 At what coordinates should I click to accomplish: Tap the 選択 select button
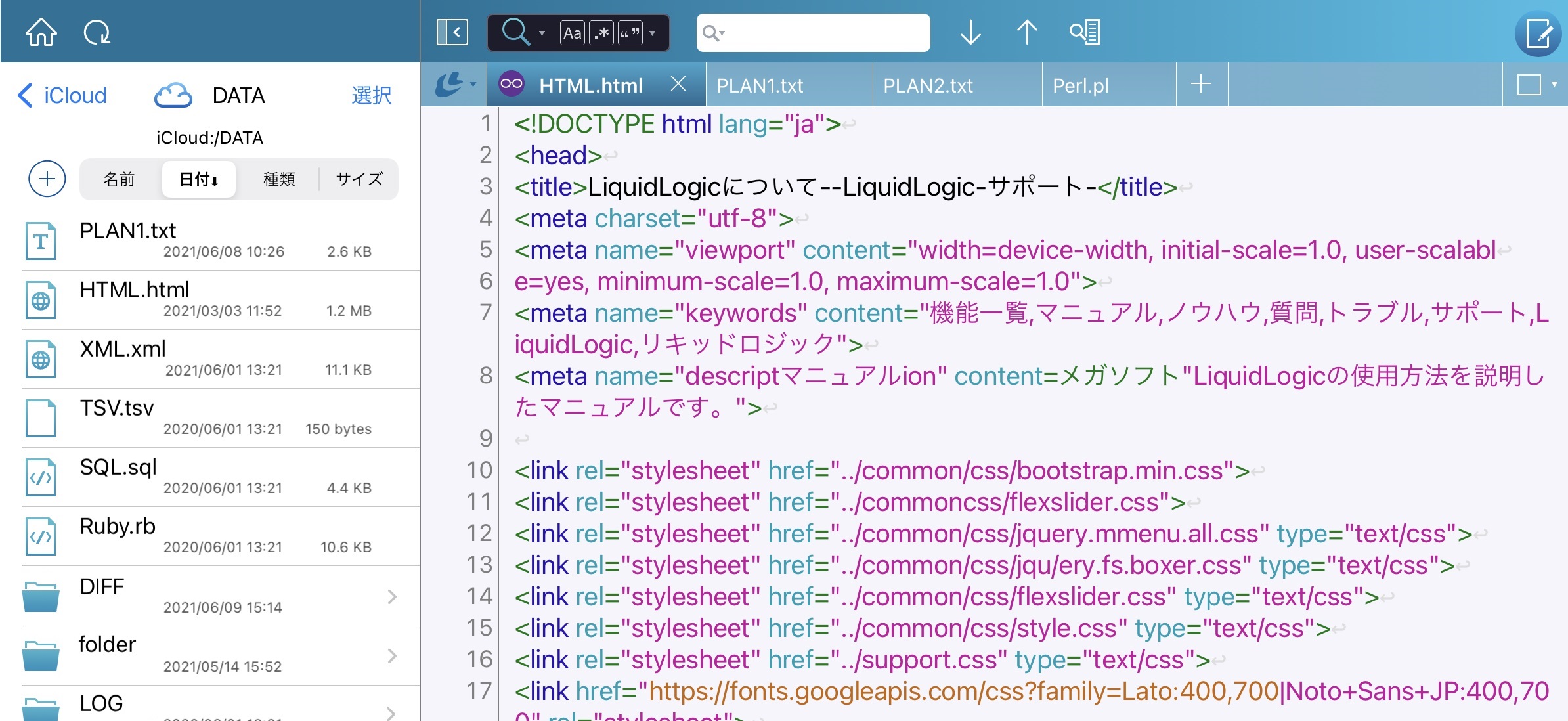pyautogui.click(x=371, y=95)
